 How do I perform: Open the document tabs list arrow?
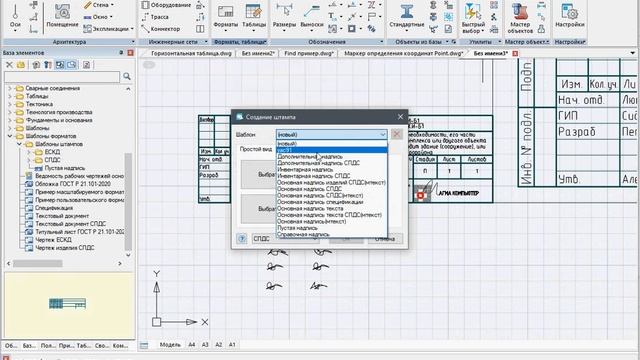633,53
